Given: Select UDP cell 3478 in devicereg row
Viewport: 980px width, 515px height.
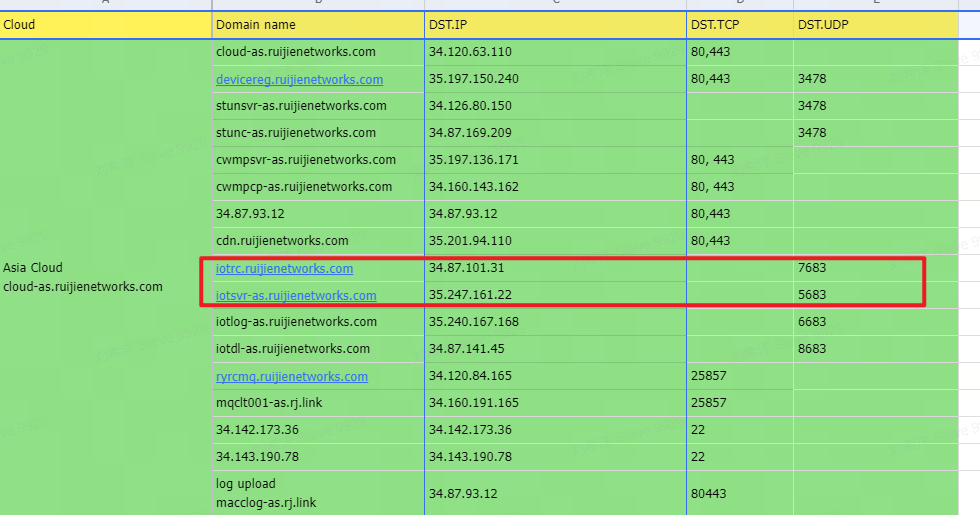Looking at the screenshot, I should pyautogui.click(x=876, y=79).
